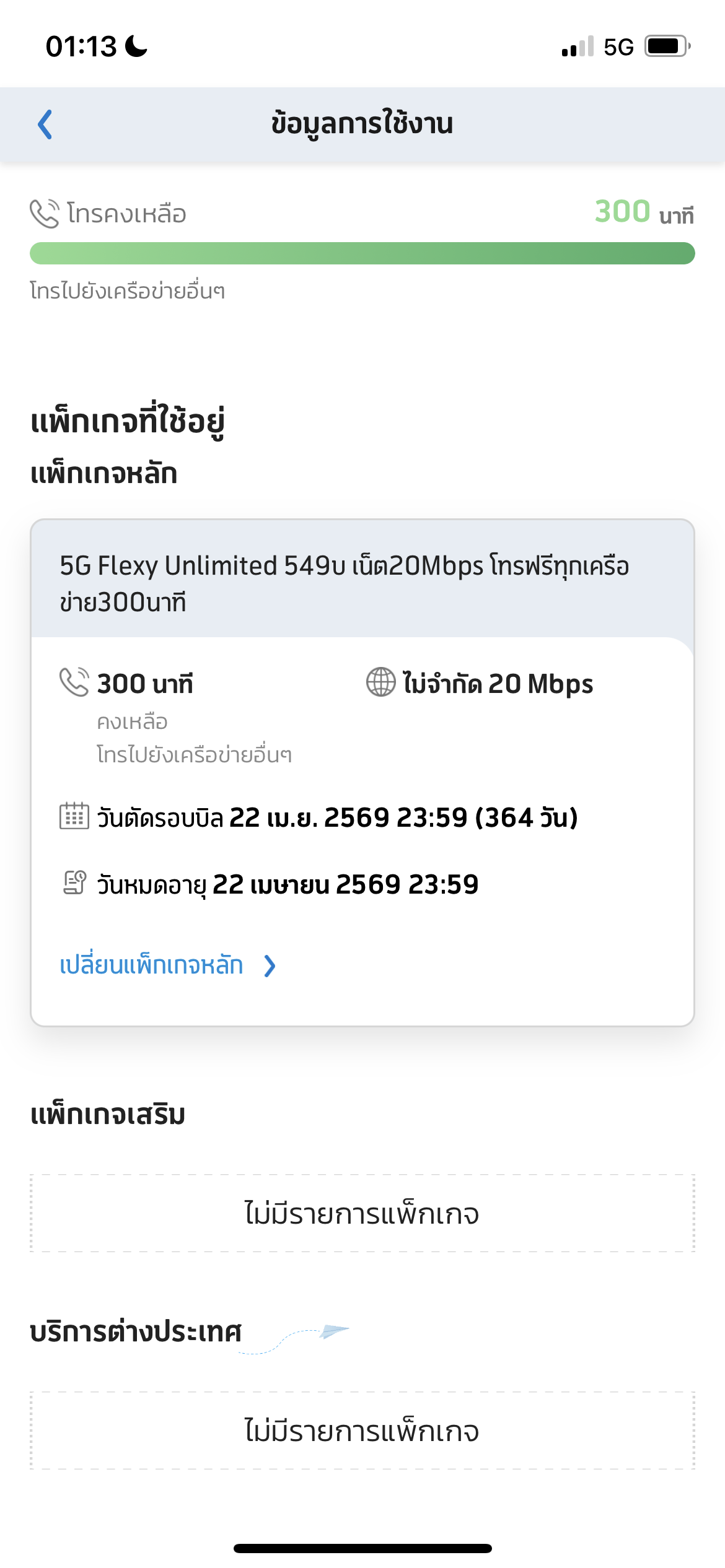Screen dimensions: 725x1568
Task: Tap green remaining call minutes progress bar
Action: coord(362,253)
